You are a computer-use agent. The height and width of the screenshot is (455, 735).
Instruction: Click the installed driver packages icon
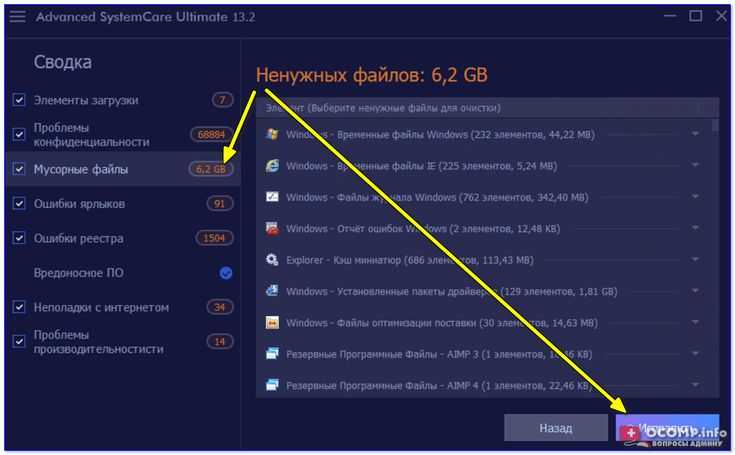point(272,291)
